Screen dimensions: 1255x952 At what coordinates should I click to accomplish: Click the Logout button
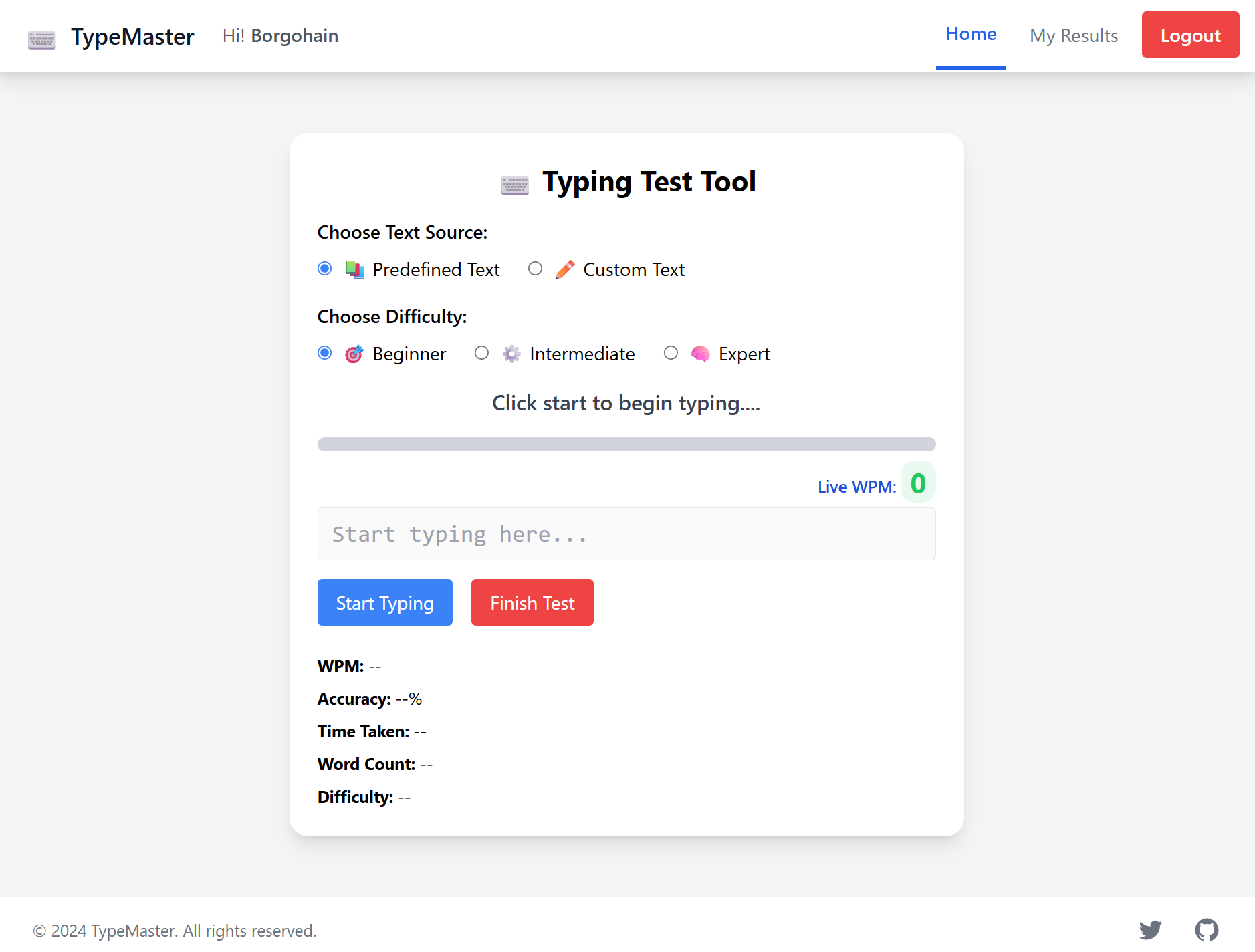click(x=1190, y=35)
